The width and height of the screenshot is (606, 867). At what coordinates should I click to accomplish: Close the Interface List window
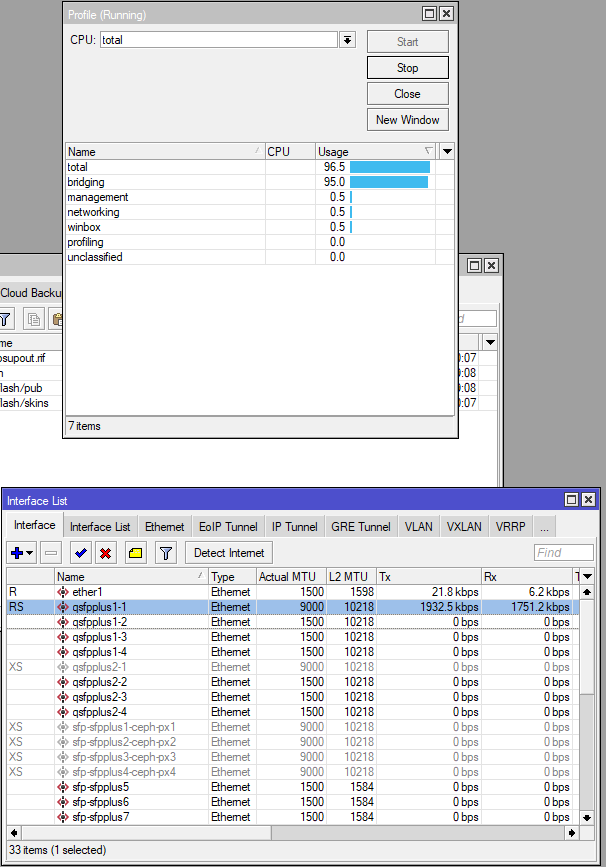(588, 500)
